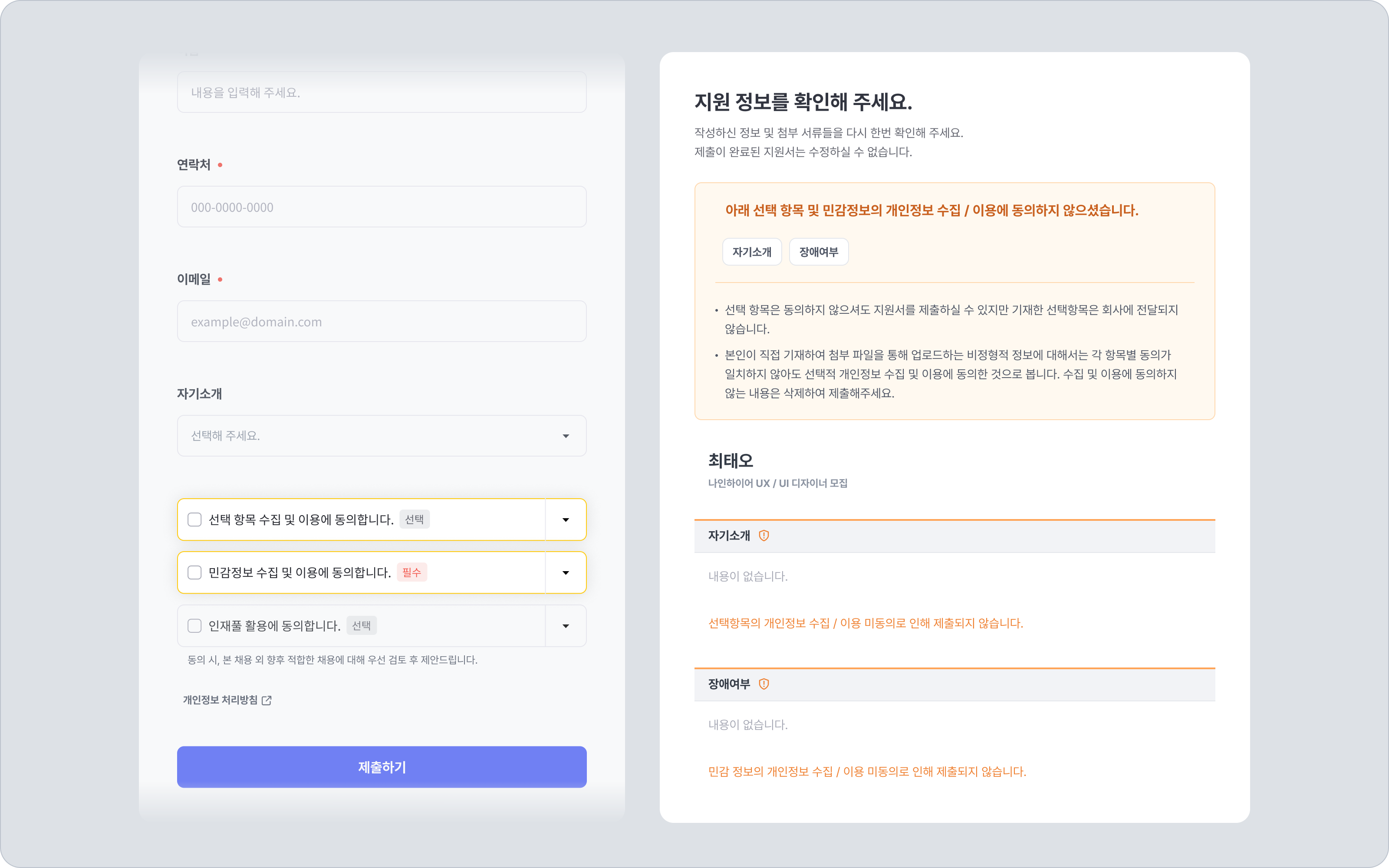Expand the 민감정보 수집 consent details arrow
Viewport: 1389px width, 868px height.
point(565,572)
